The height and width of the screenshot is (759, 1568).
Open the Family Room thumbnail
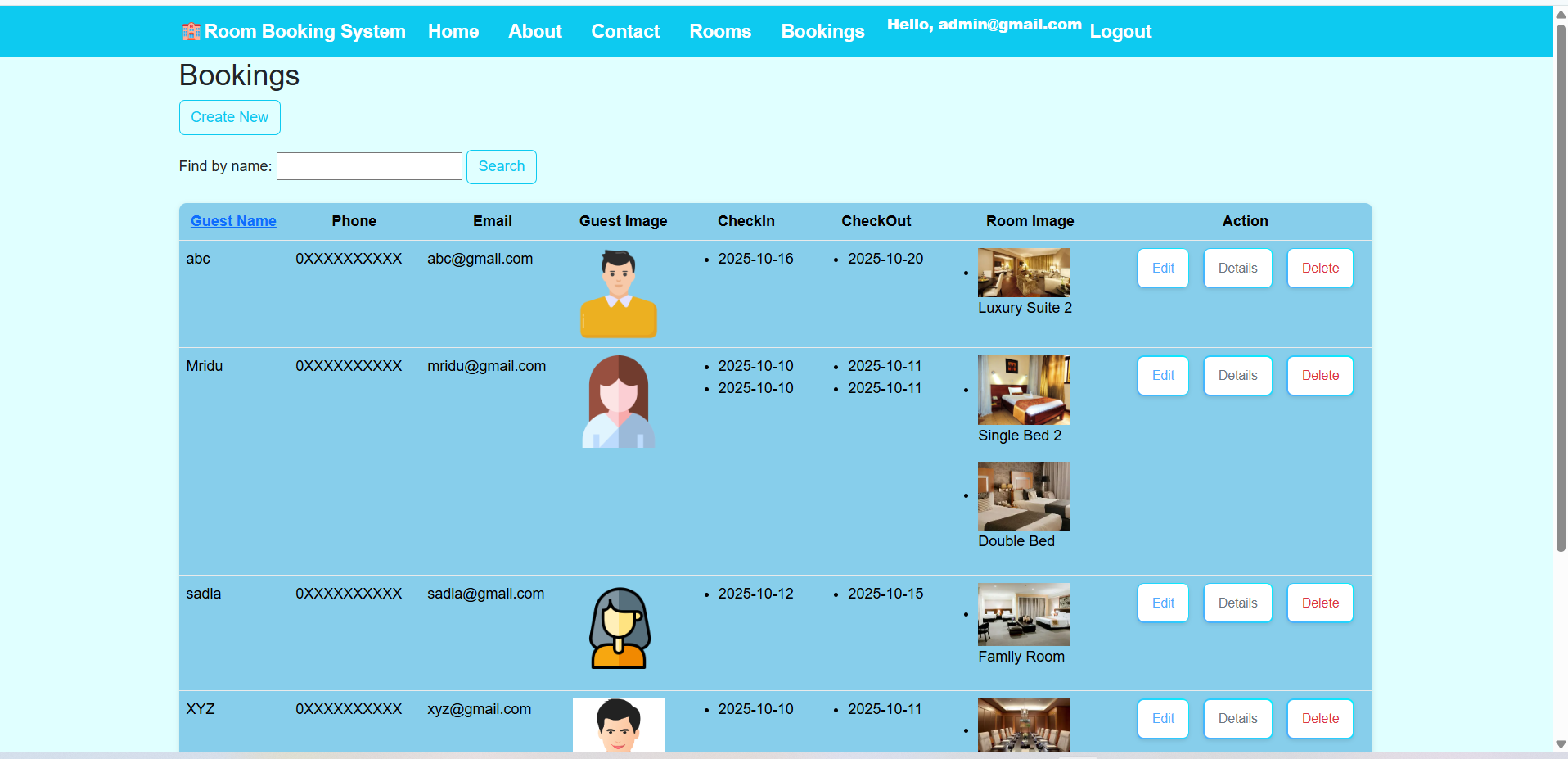click(x=1024, y=614)
